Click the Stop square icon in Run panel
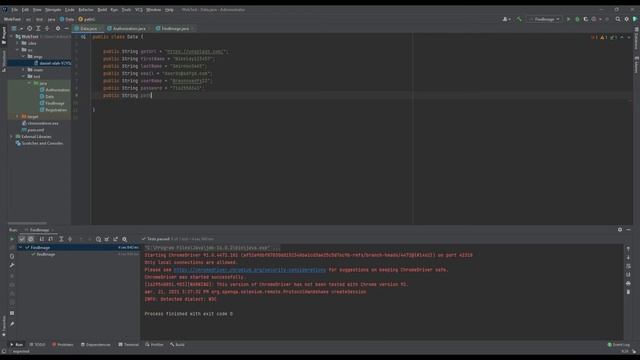The width and height of the screenshot is (640, 360). 12,313
